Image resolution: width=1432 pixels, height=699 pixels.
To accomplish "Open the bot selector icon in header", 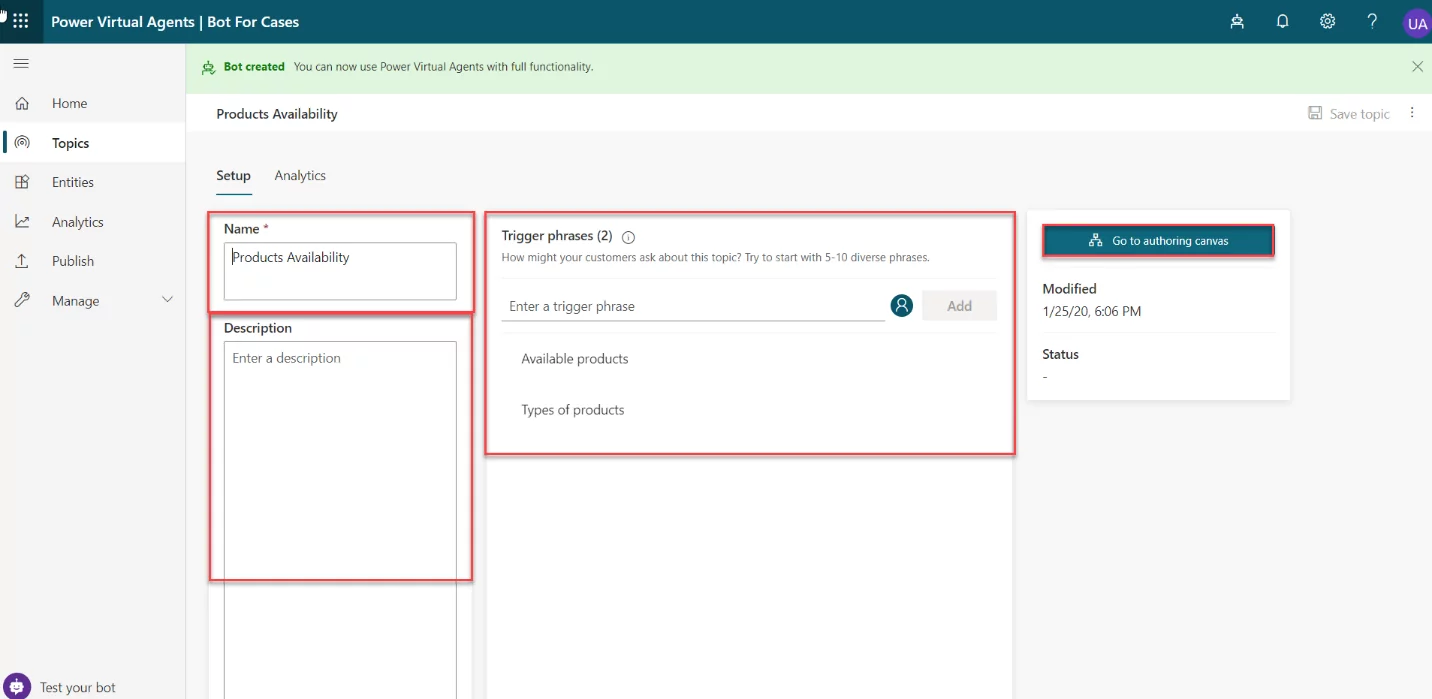I will pyautogui.click(x=1237, y=22).
